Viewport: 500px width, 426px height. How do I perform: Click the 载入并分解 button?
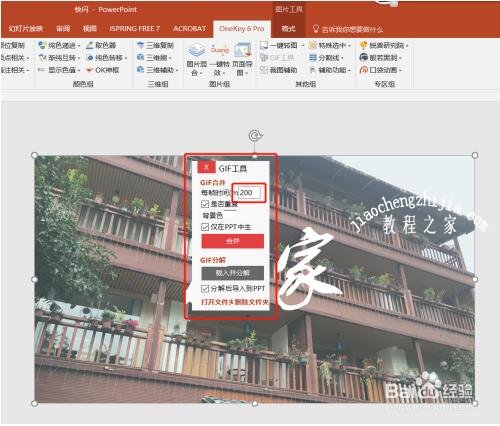pos(233,273)
